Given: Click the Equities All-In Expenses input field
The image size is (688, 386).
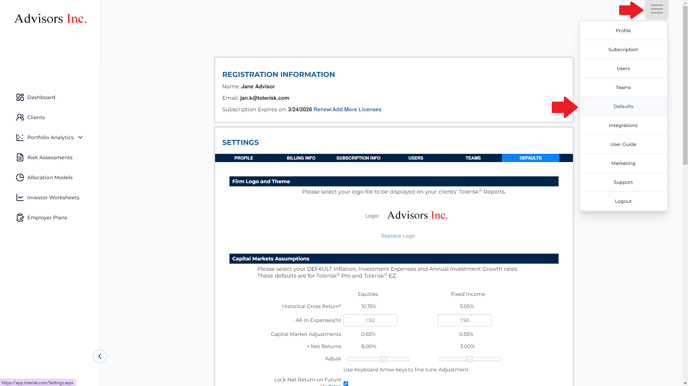Looking at the screenshot, I should pos(370,320).
